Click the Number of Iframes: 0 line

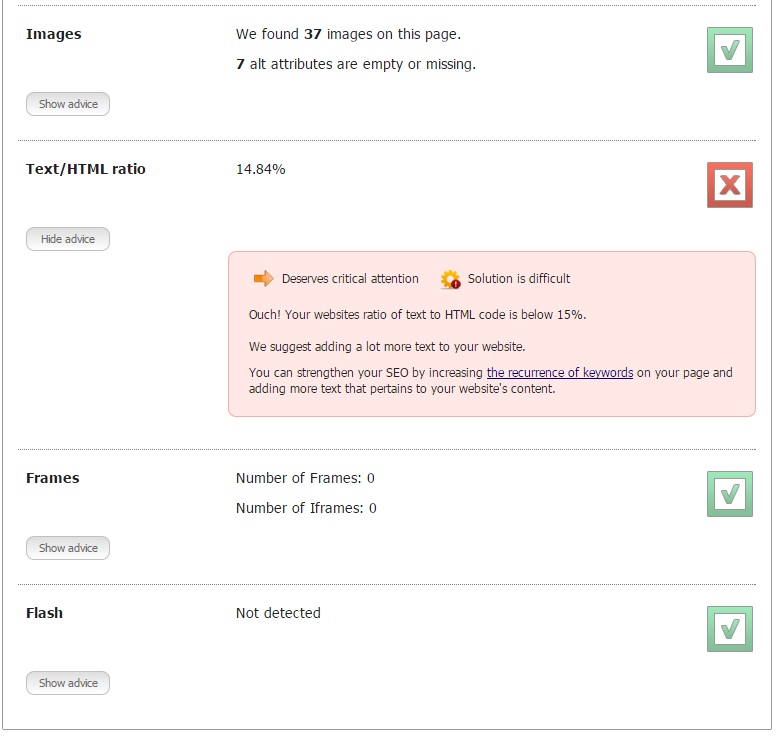point(306,508)
